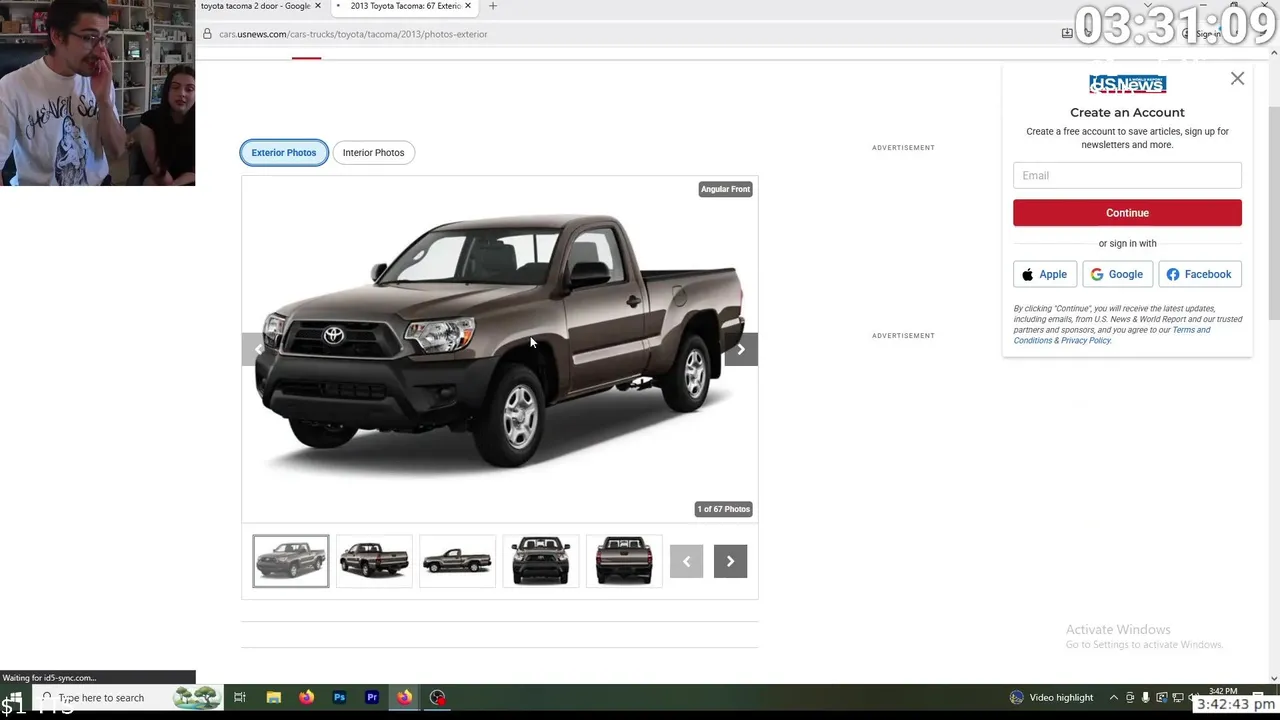
Task: Select the Exterior Photos tab
Action: [284, 153]
